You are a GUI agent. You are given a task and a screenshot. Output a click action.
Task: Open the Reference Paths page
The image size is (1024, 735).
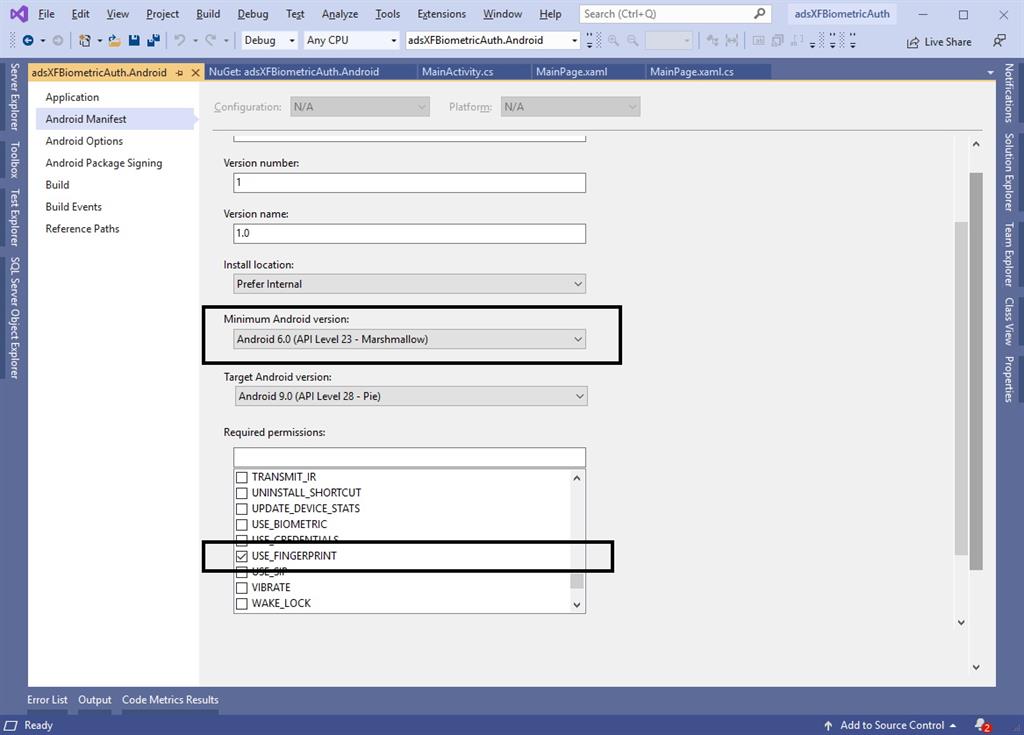[x=82, y=229]
